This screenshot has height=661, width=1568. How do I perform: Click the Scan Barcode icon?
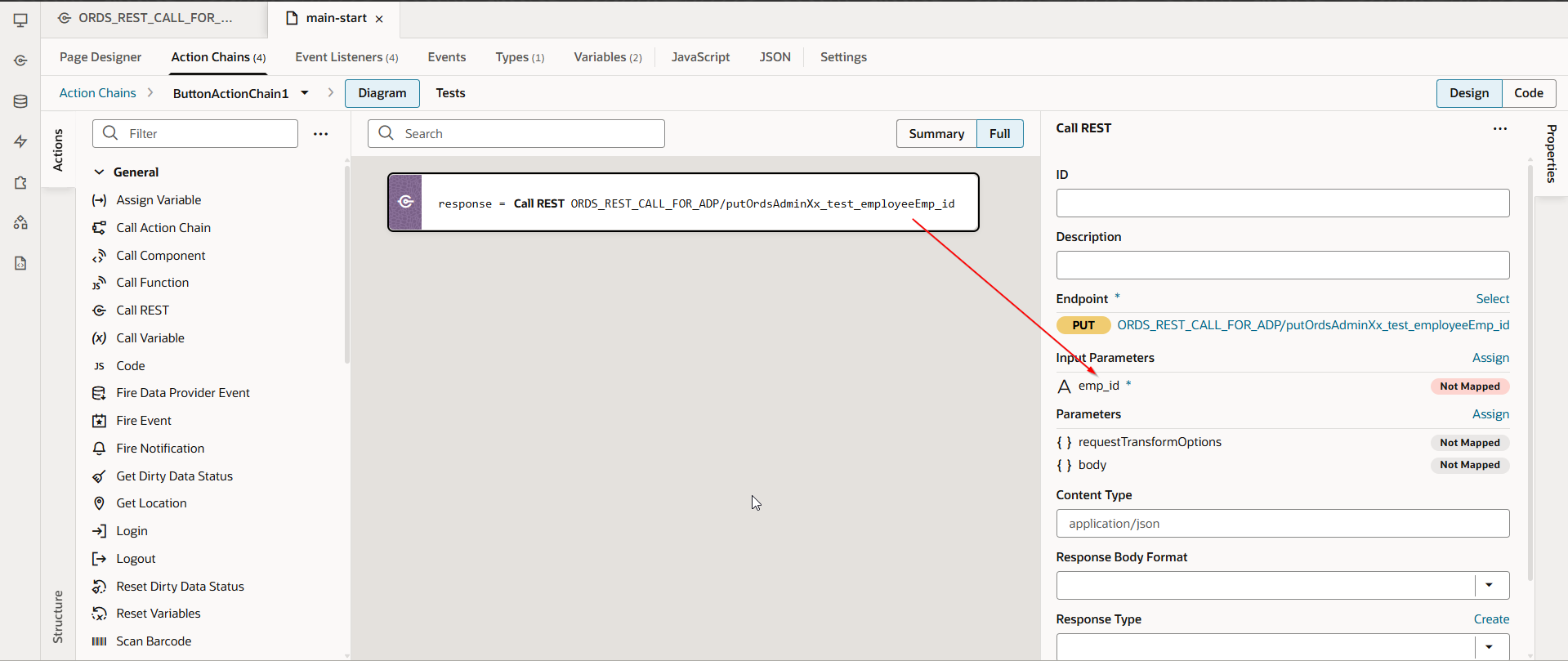(x=99, y=641)
